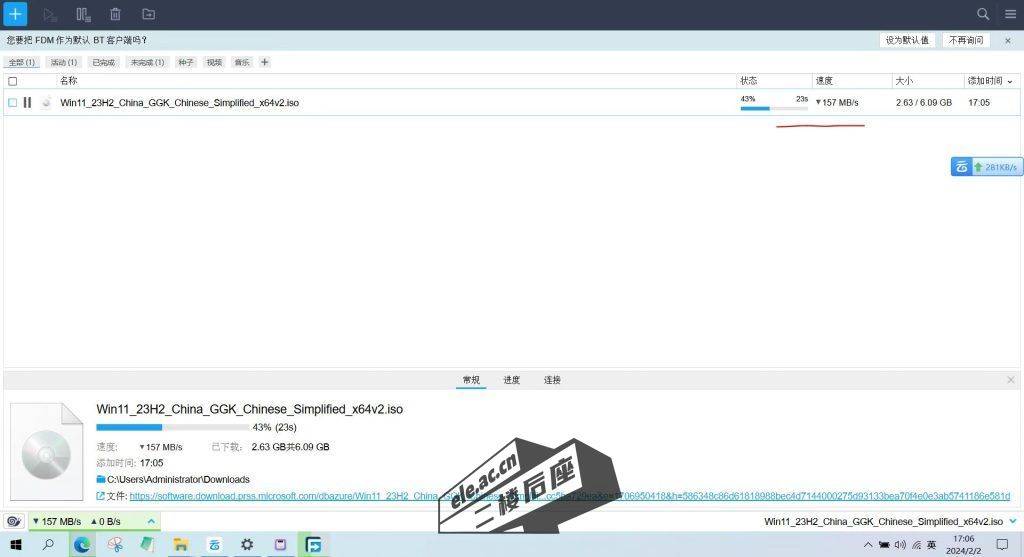Viewport: 1024px width, 557px height.
Task: Open the hamburger main menu
Action: click(x=1008, y=14)
